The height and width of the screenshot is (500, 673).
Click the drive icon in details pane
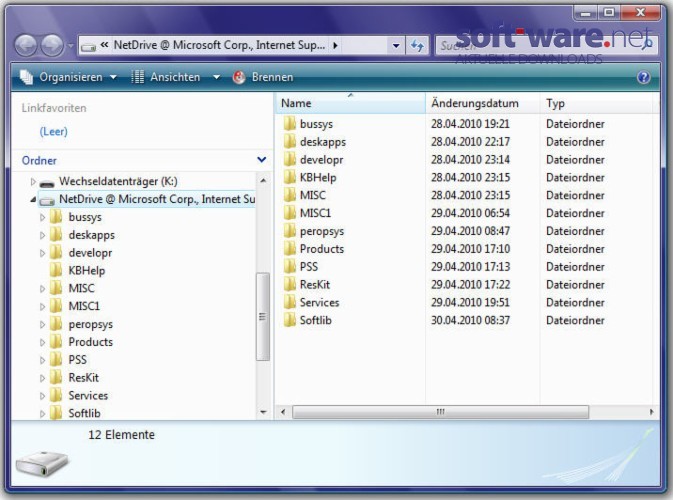coord(42,463)
